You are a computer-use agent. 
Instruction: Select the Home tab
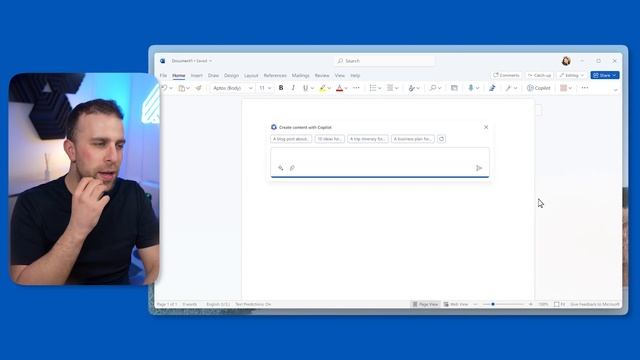point(178,76)
